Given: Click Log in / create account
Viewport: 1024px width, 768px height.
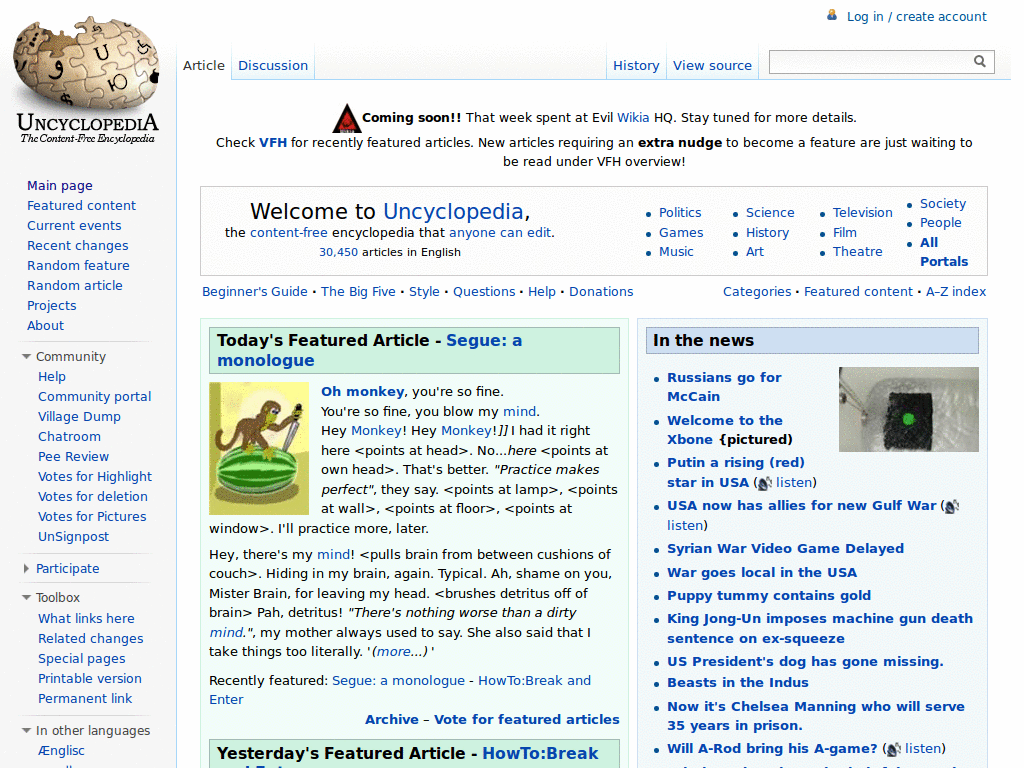Looking at the screenshot, I should pyautogui.click(x=916, y=16).
